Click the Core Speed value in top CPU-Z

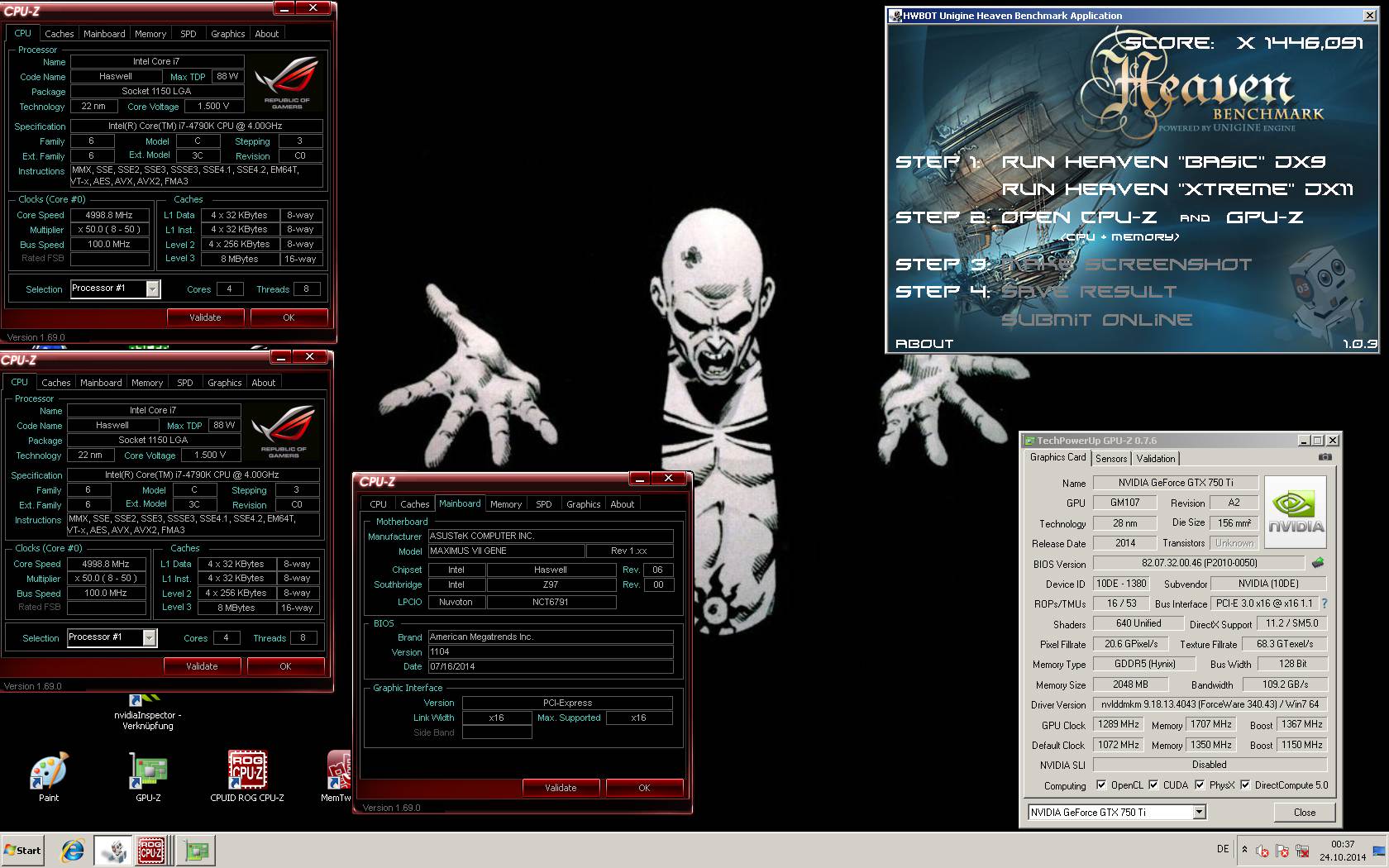110,215
